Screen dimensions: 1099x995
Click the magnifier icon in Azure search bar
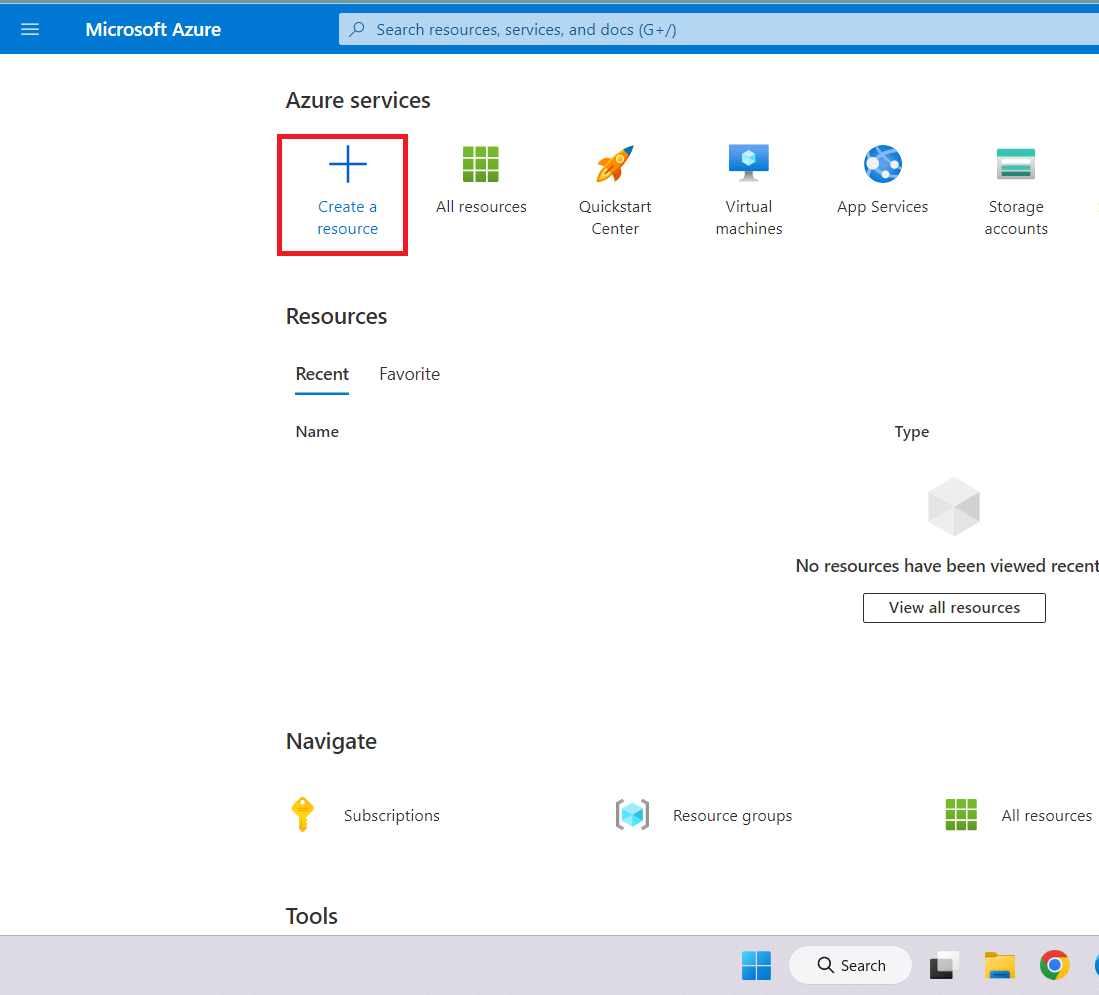(357, 29)
